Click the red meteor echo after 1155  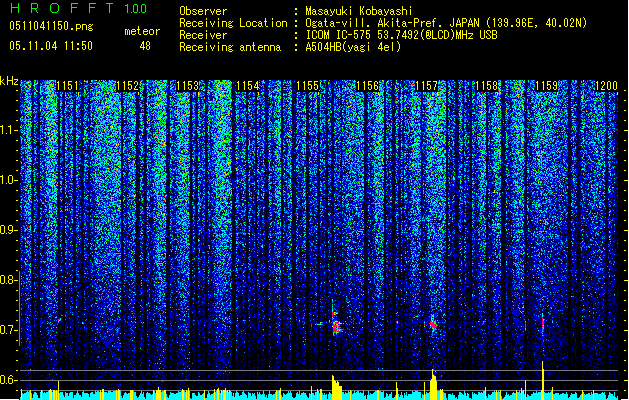point(335,323)
